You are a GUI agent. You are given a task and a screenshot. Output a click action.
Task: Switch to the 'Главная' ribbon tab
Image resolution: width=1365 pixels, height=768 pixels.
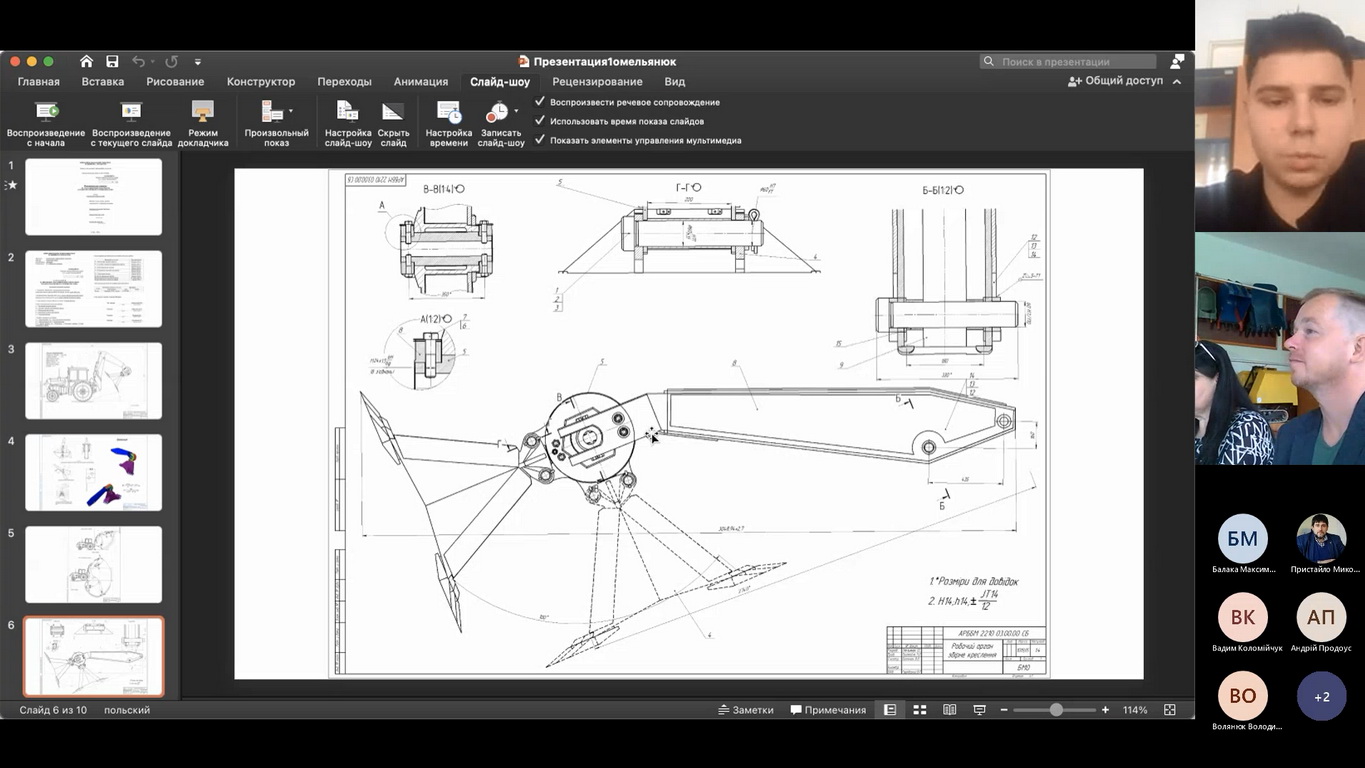tap(39, 82)
